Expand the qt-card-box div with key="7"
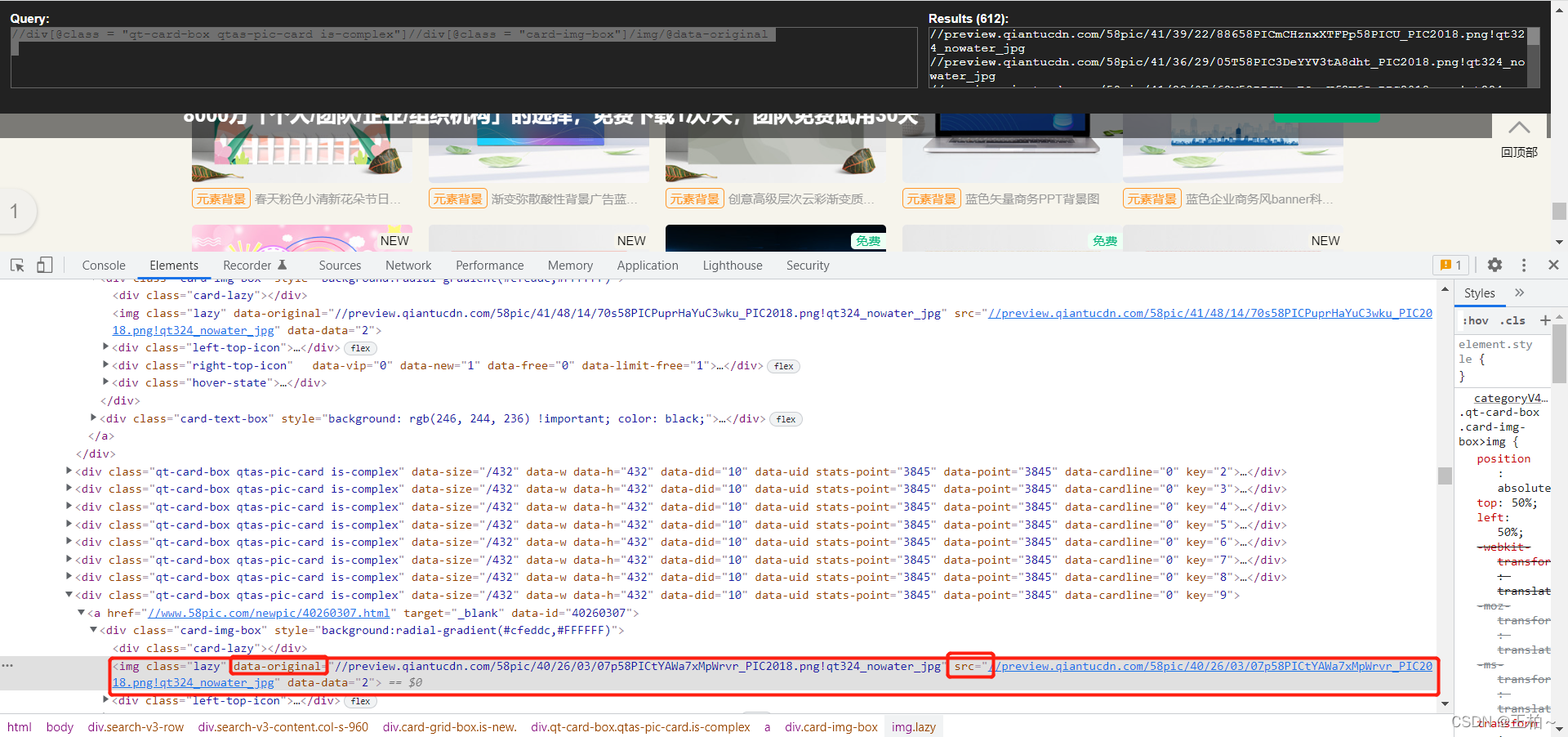 (x=69, y=560)
